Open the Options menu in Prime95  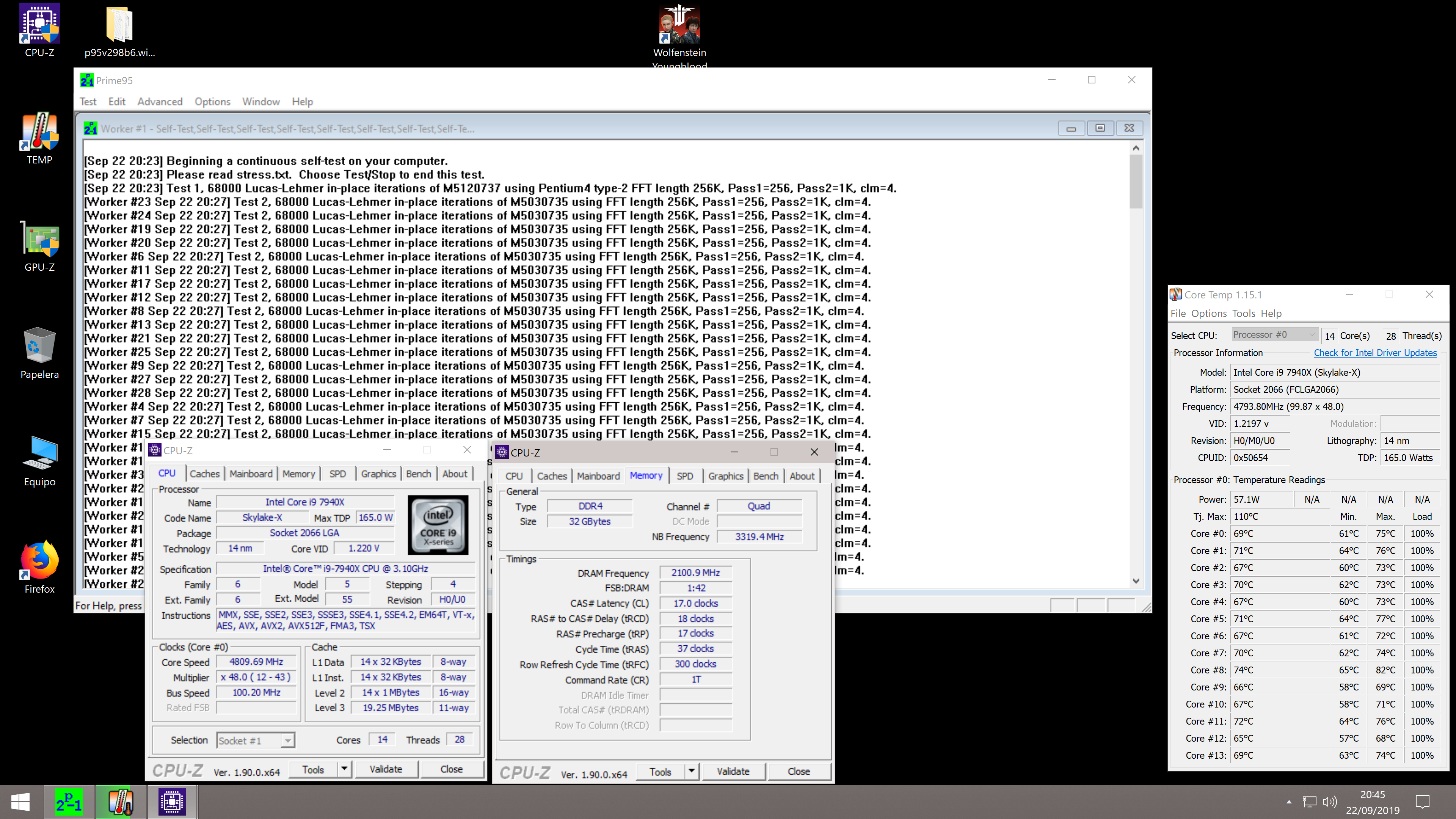212,102
